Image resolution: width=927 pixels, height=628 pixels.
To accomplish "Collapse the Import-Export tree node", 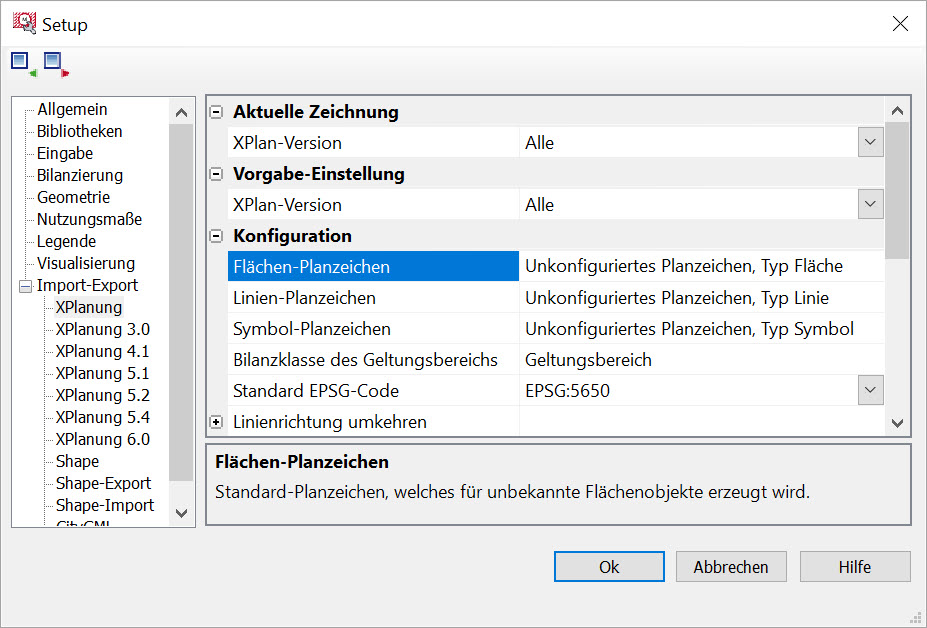I will (x=25, y=286).
